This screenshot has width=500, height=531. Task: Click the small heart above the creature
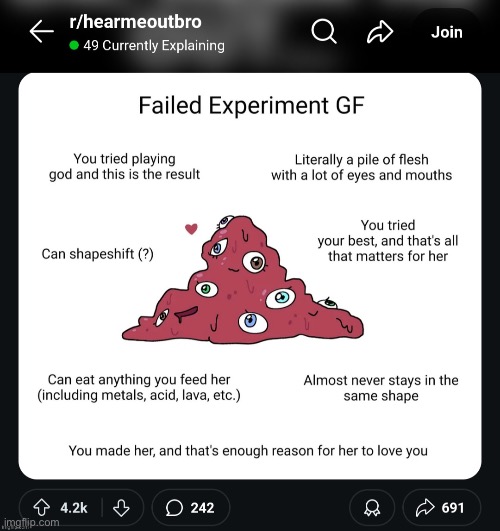[x=191, y=229]
